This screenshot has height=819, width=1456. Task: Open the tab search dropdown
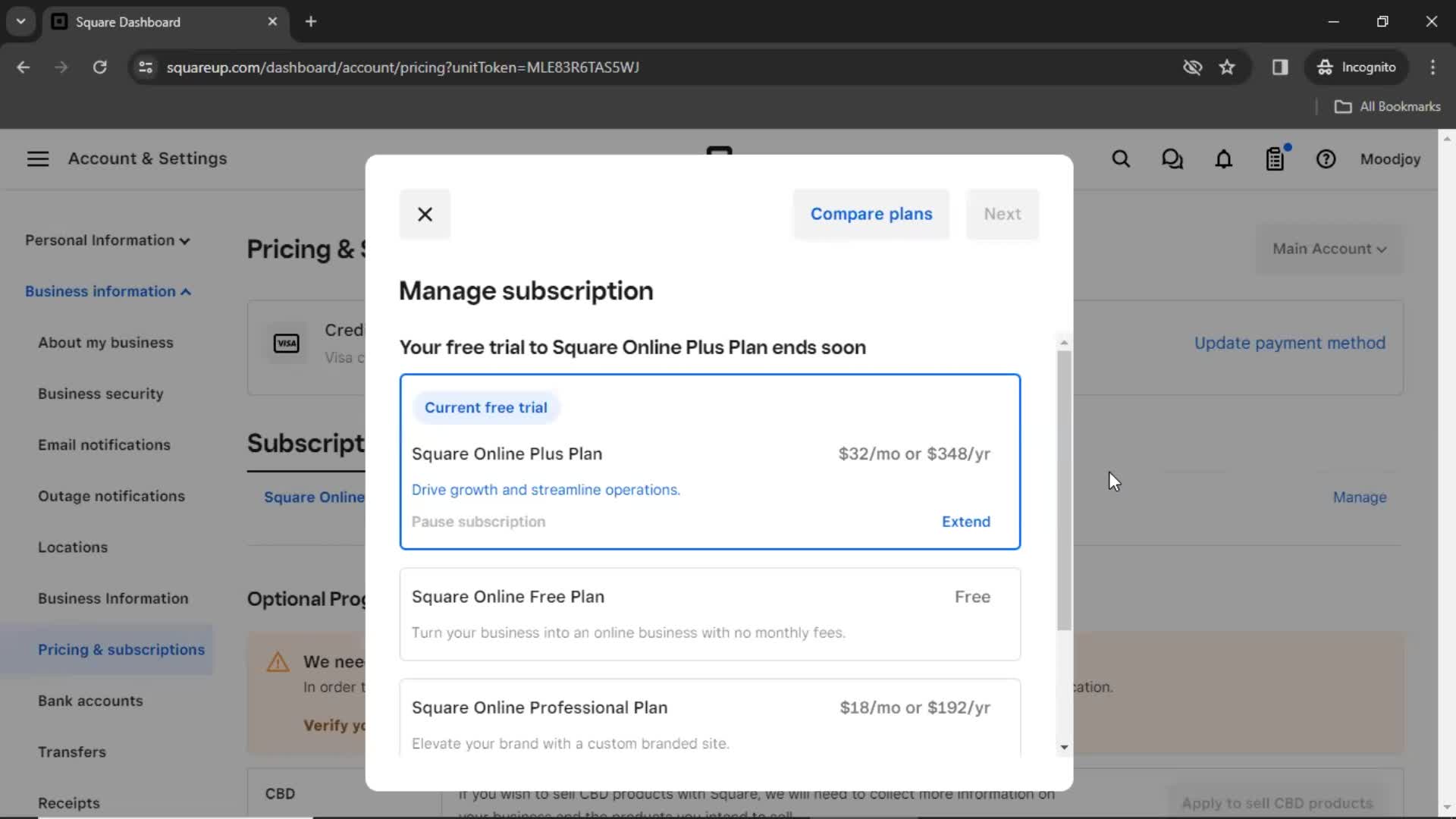click(21, 22)
